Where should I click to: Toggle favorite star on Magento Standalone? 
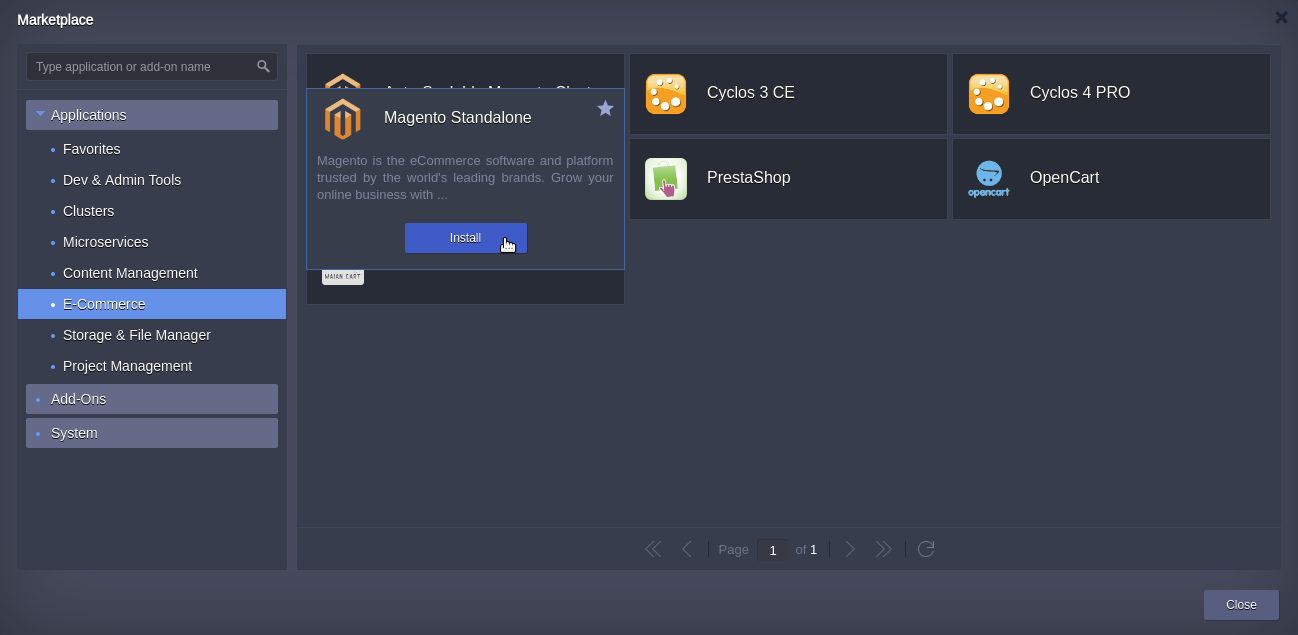pyautogui.click(x=605, y=108)
